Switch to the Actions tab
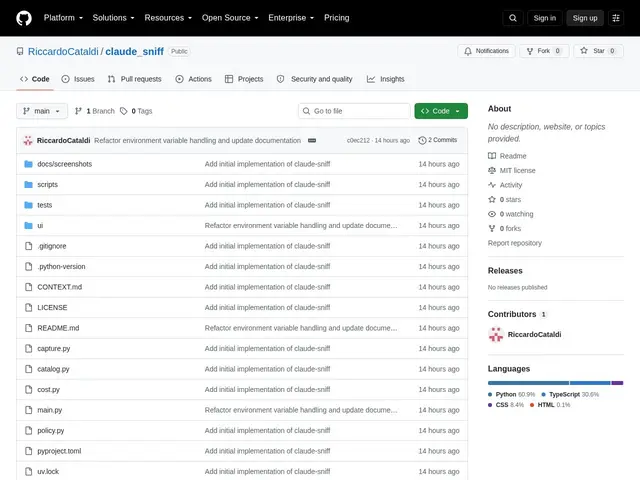Screen dimensions: 640x480 coord(193,79)
